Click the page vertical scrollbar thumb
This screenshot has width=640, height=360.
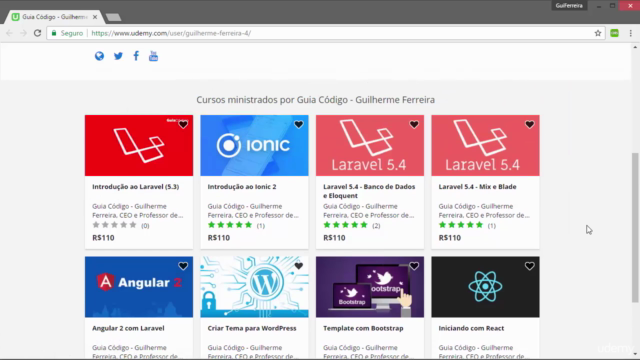pos(635,227)
